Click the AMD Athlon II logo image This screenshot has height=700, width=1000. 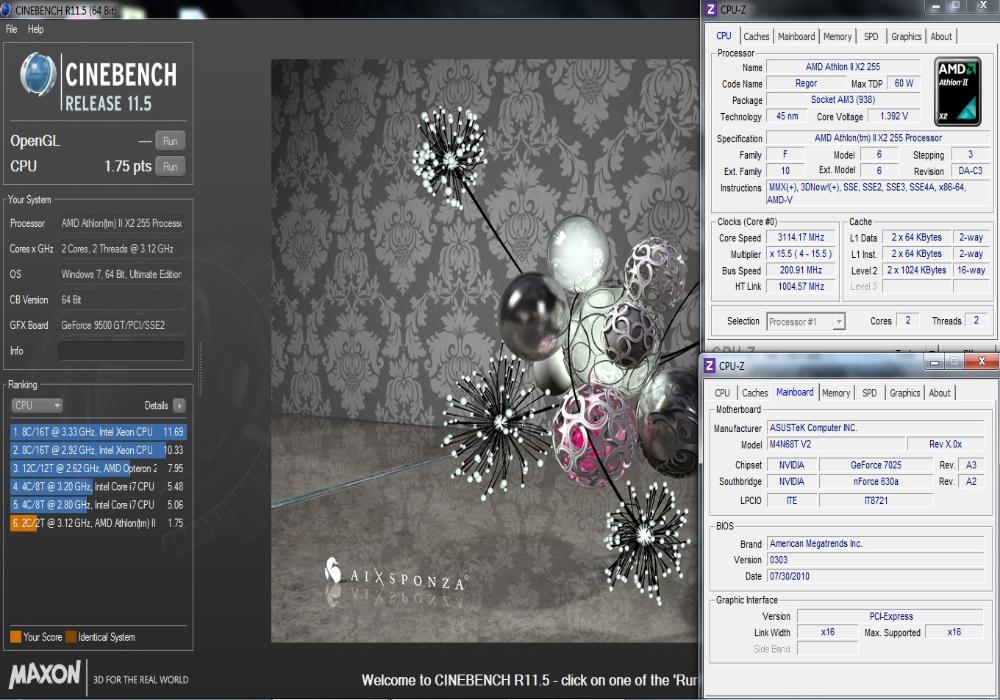[957, 92]
